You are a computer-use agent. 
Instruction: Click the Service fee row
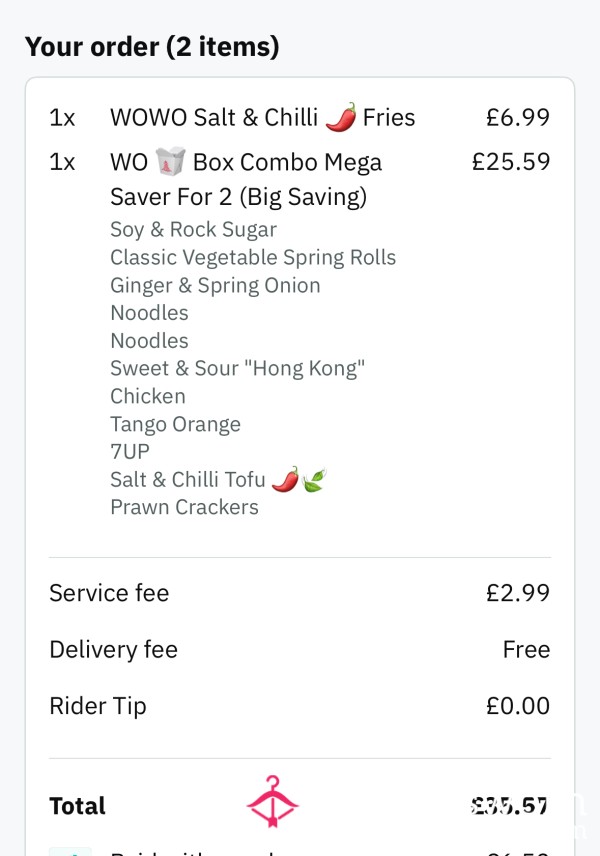[x=300, y=593]
